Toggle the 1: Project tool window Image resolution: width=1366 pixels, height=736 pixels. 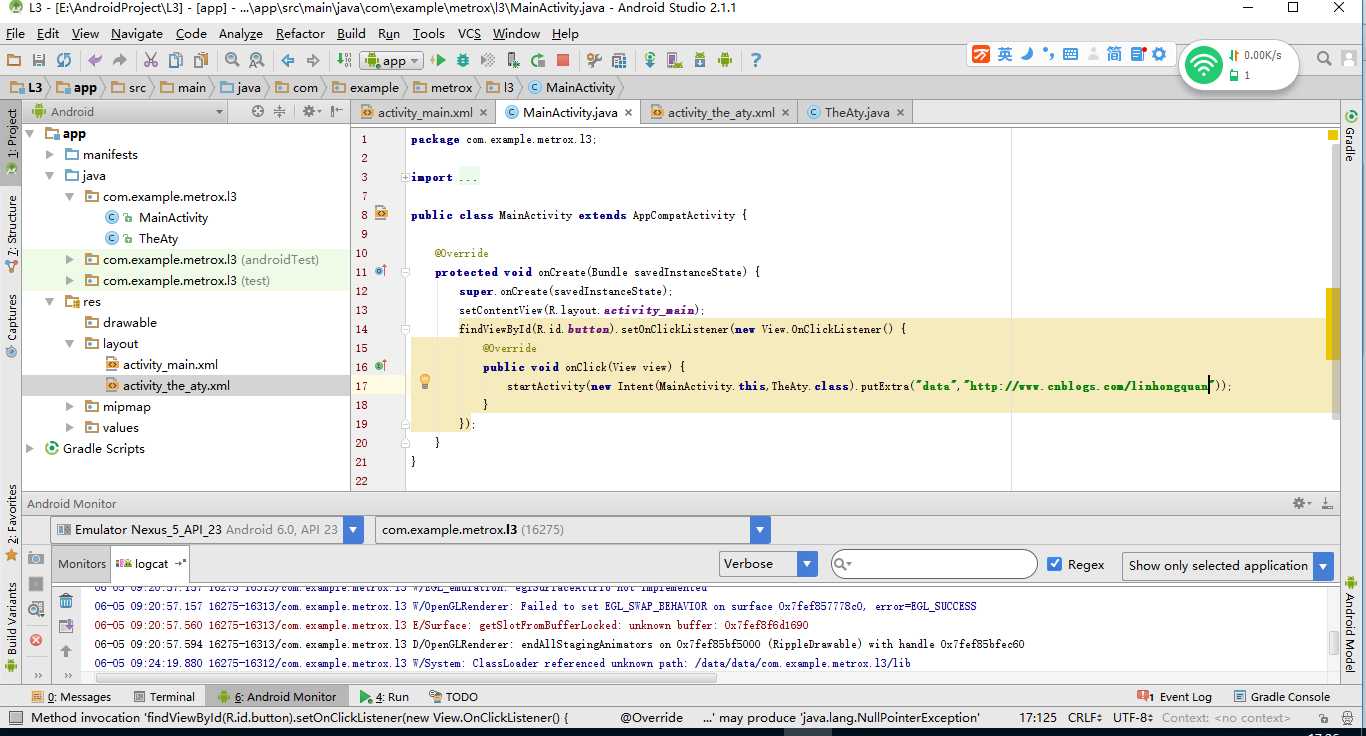[x=11, y=143]
